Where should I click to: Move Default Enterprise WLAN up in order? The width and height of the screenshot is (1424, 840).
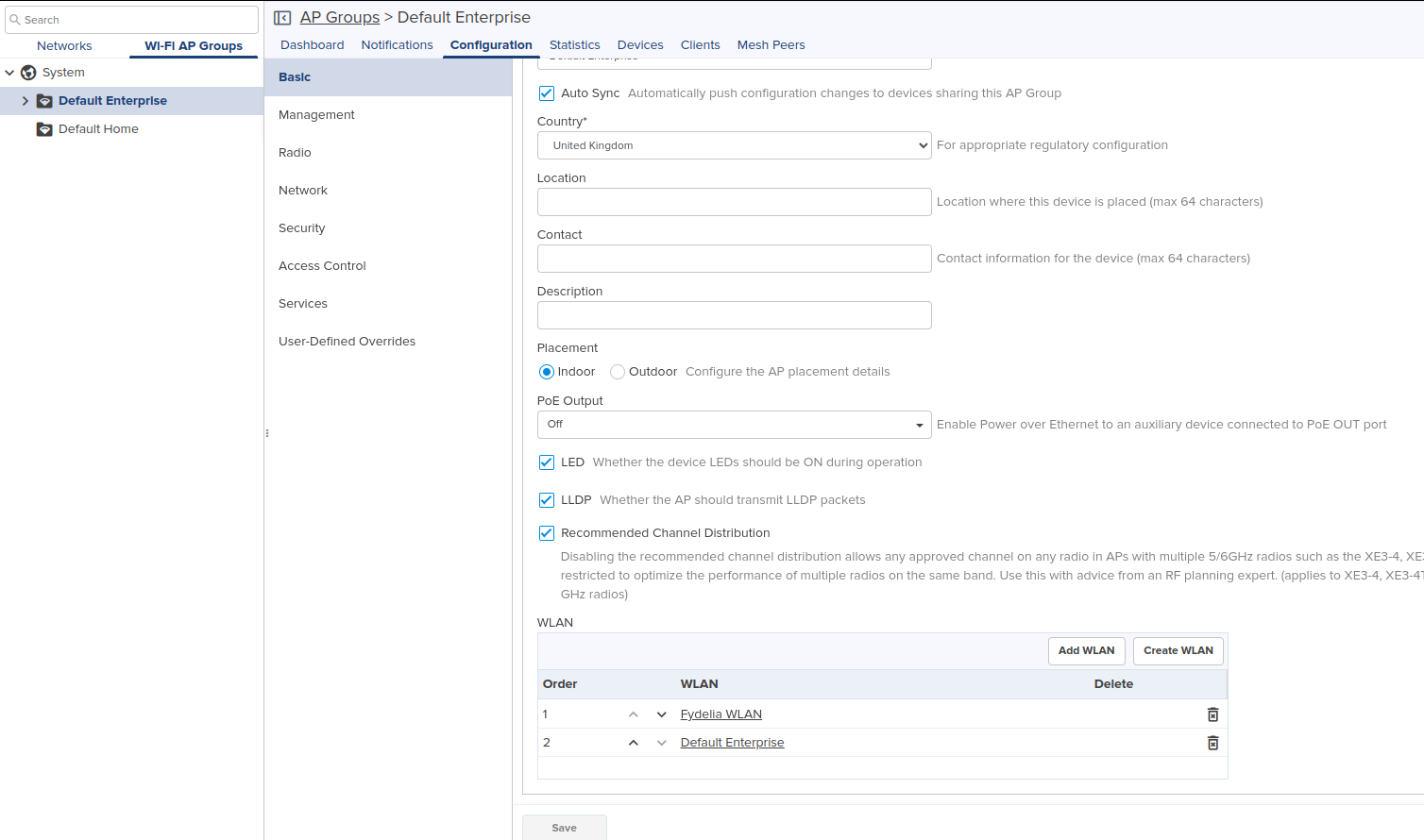[633, 743]
